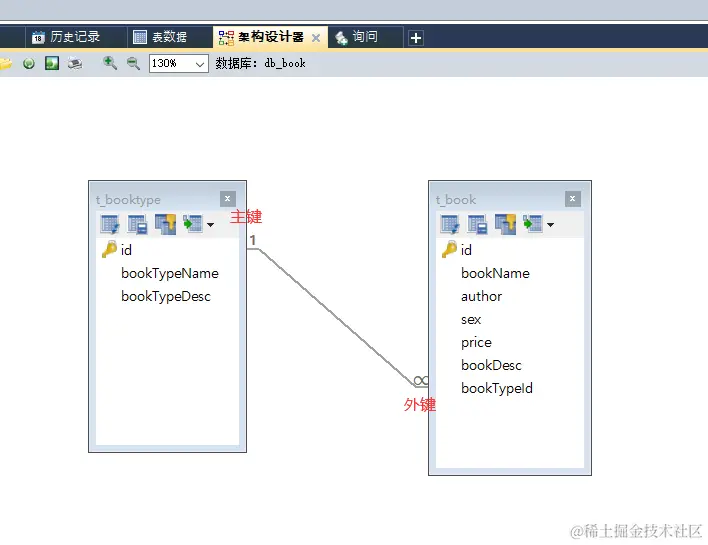
Task: Open the folder icon in the toolbar
Action: pos(5,64)
